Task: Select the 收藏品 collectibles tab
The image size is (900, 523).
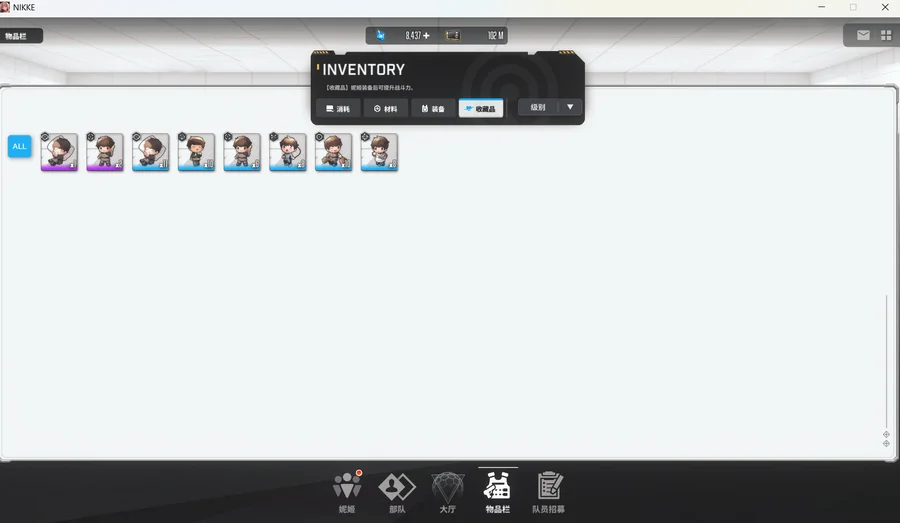Action: point(481,108)
